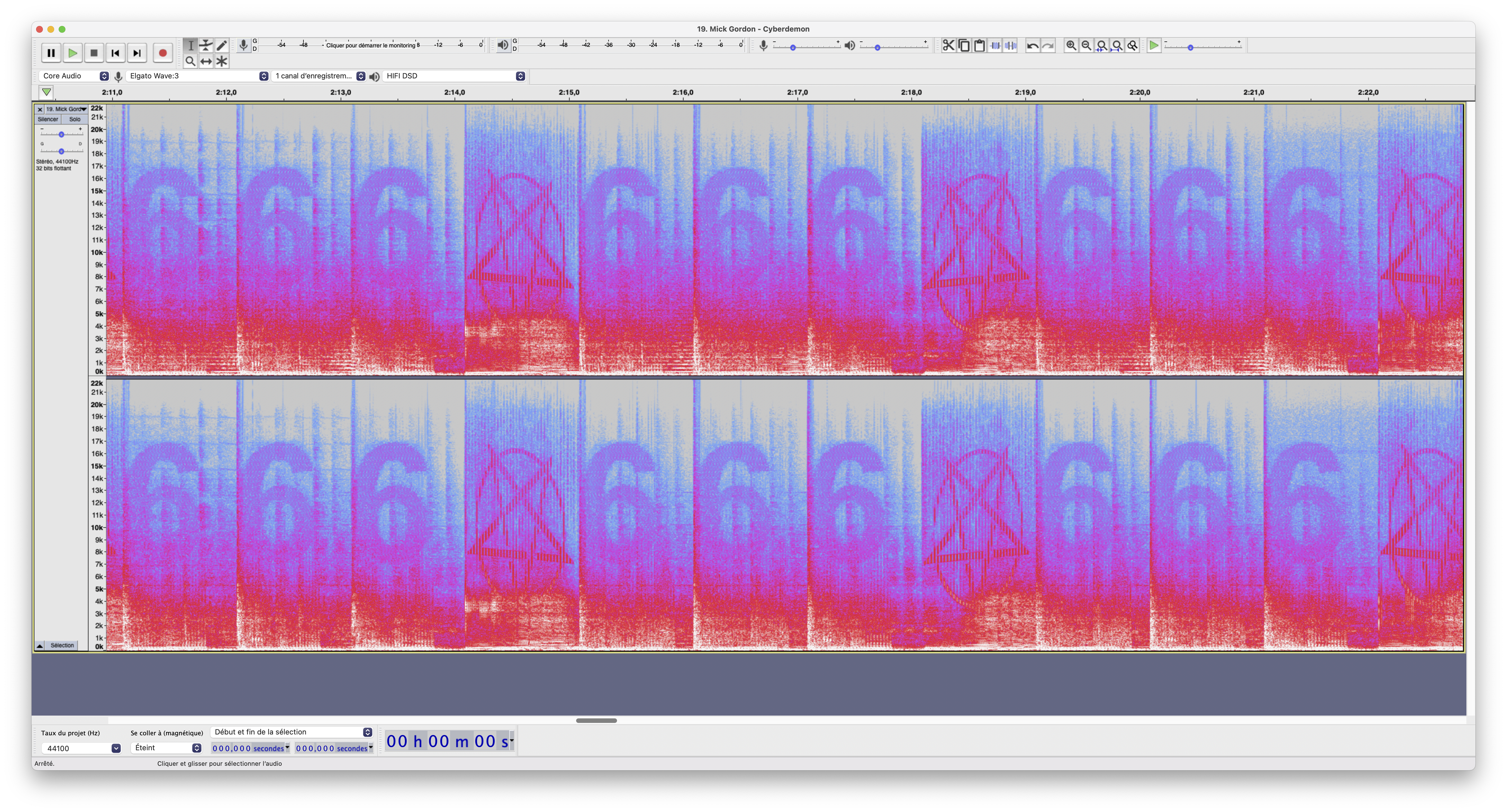Screen dimensions: 1507x812
Task: Open the '19. Mick Gord' track menu
Action: click(x=66, y=109)
